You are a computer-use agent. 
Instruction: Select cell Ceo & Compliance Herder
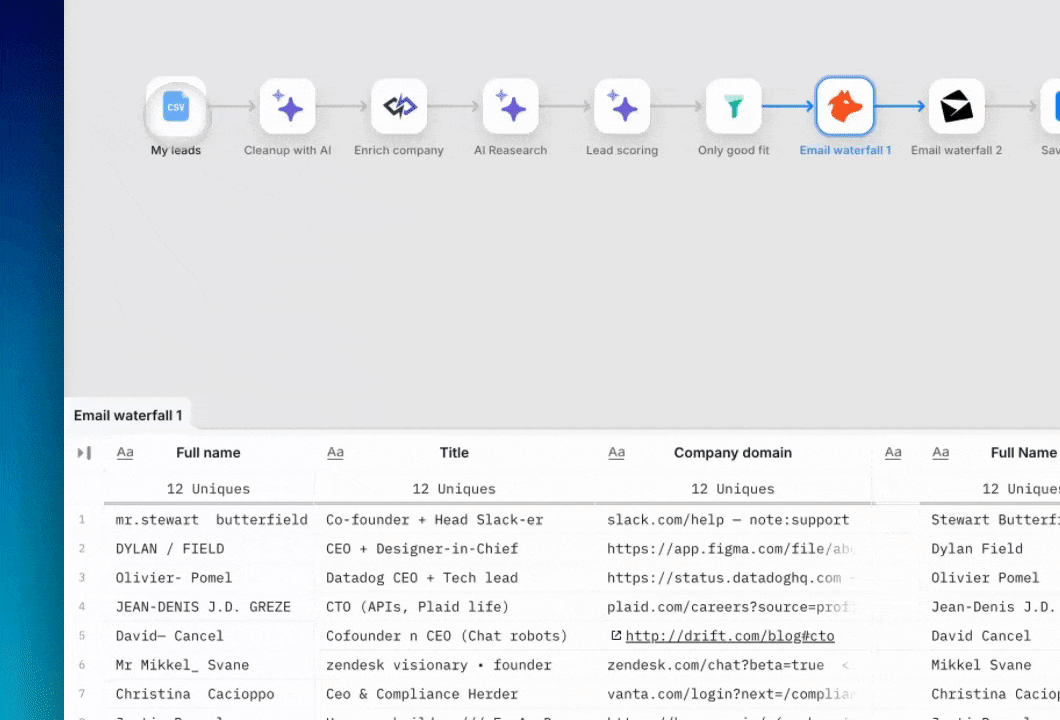[454, 694]
